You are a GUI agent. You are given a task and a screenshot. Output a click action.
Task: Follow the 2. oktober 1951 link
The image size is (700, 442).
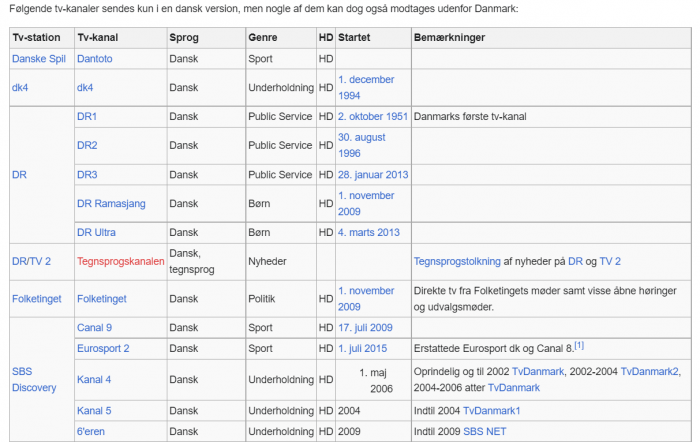(373, 117)
